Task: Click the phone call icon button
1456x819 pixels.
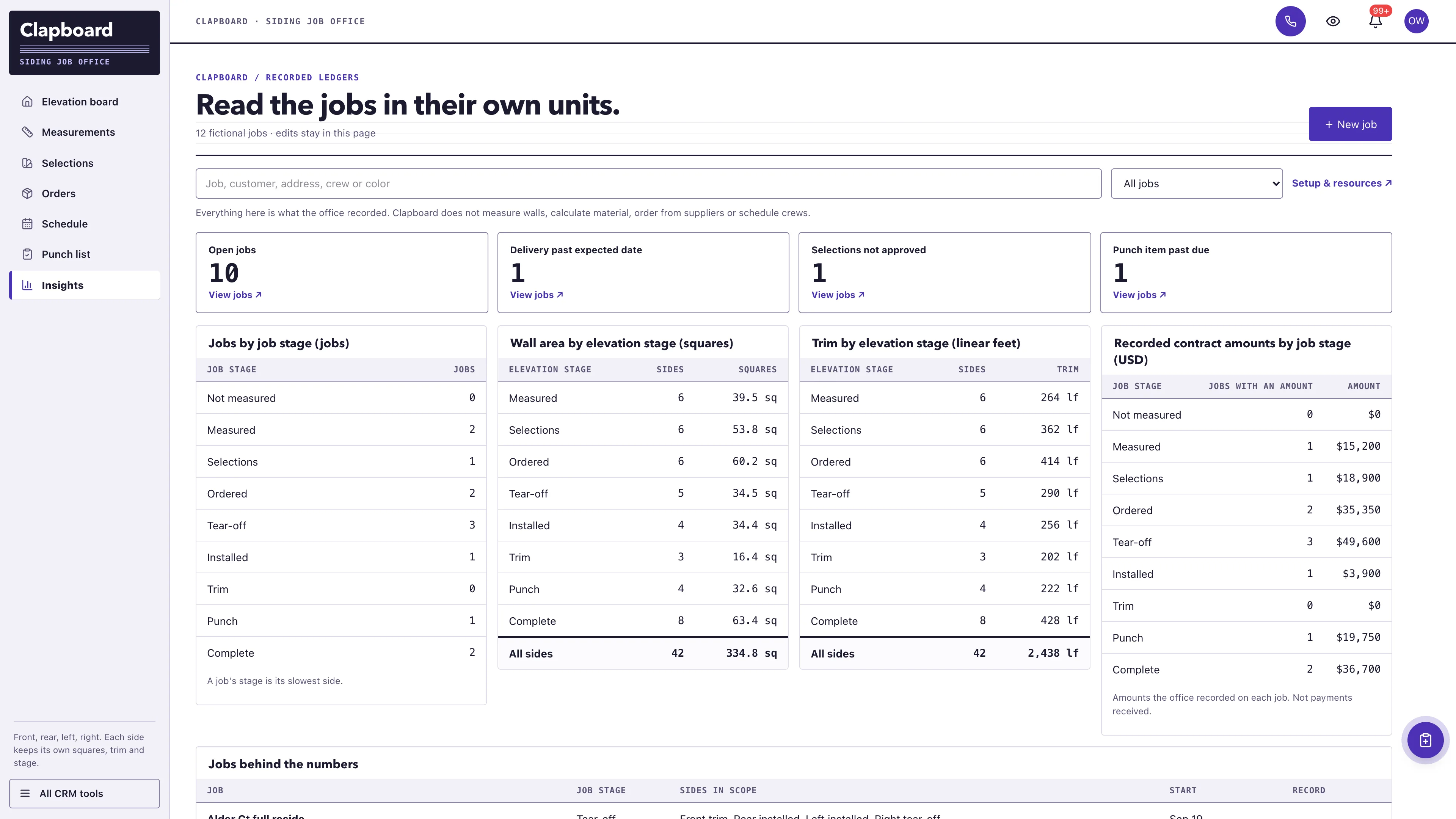Action: pyautogui.click(x=1290, y=21)
